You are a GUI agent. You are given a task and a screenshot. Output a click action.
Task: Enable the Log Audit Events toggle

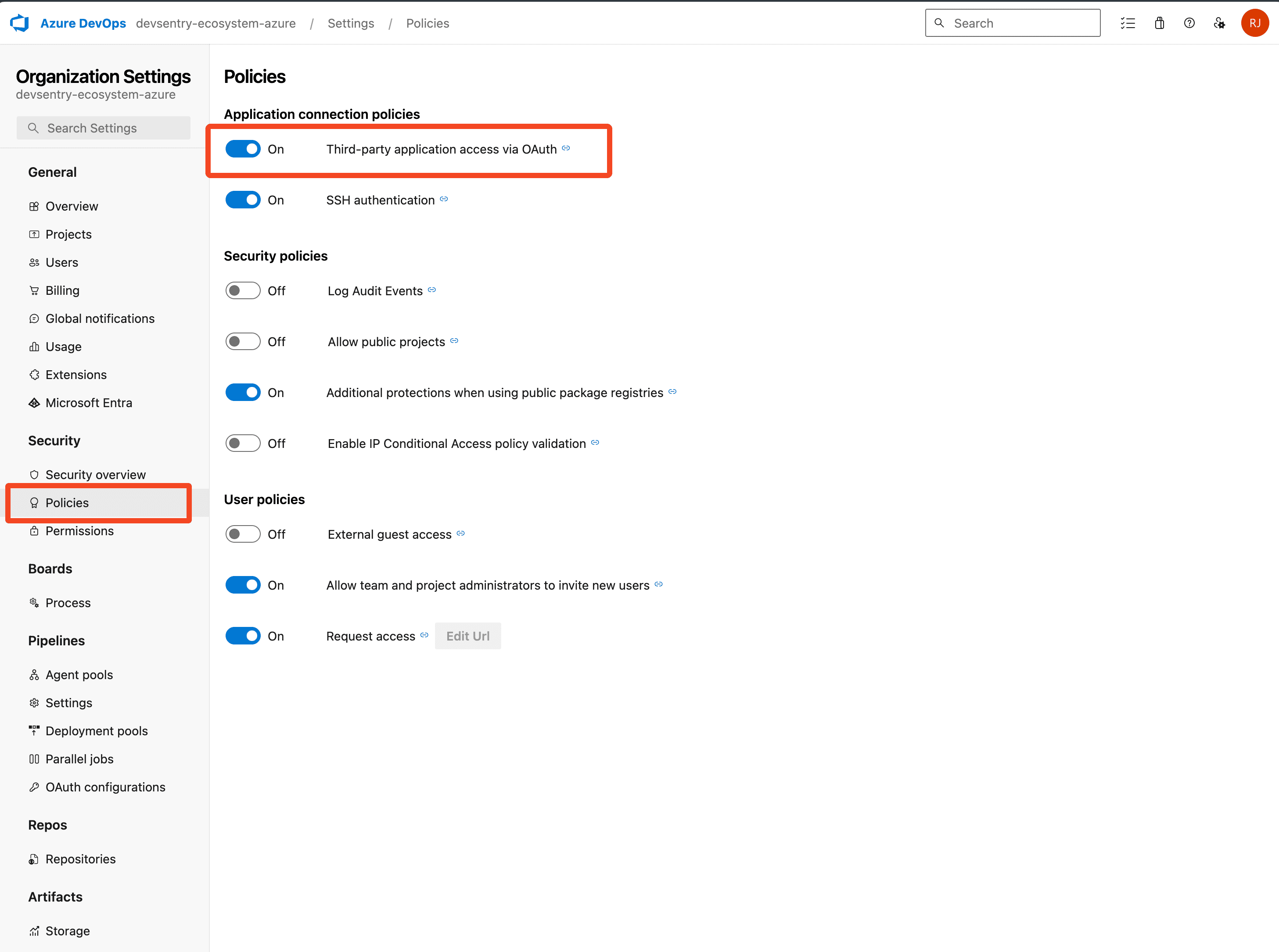[243, 291]
